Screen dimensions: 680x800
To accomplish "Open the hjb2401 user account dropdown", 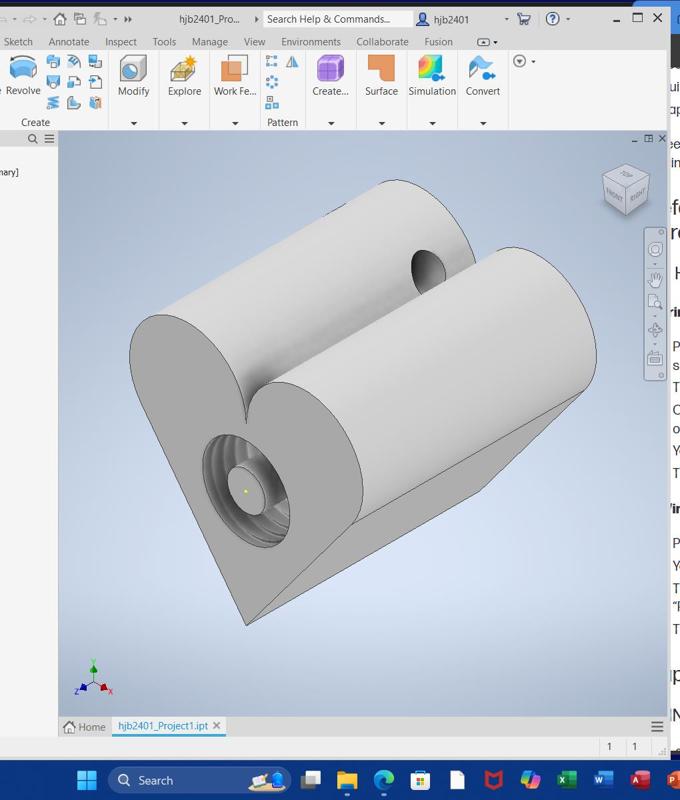I will tap(506, 19).
